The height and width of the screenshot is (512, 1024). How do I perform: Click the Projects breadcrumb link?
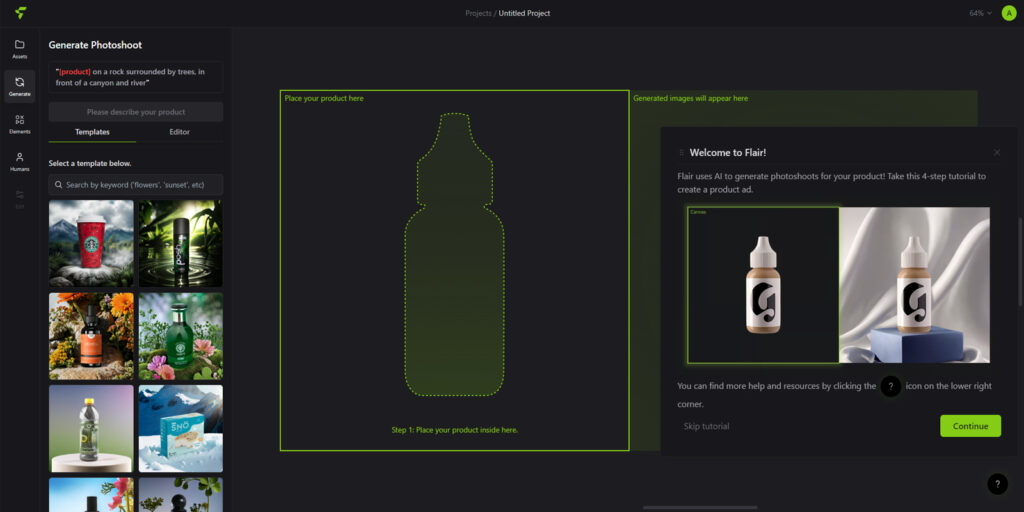[479, 13]
